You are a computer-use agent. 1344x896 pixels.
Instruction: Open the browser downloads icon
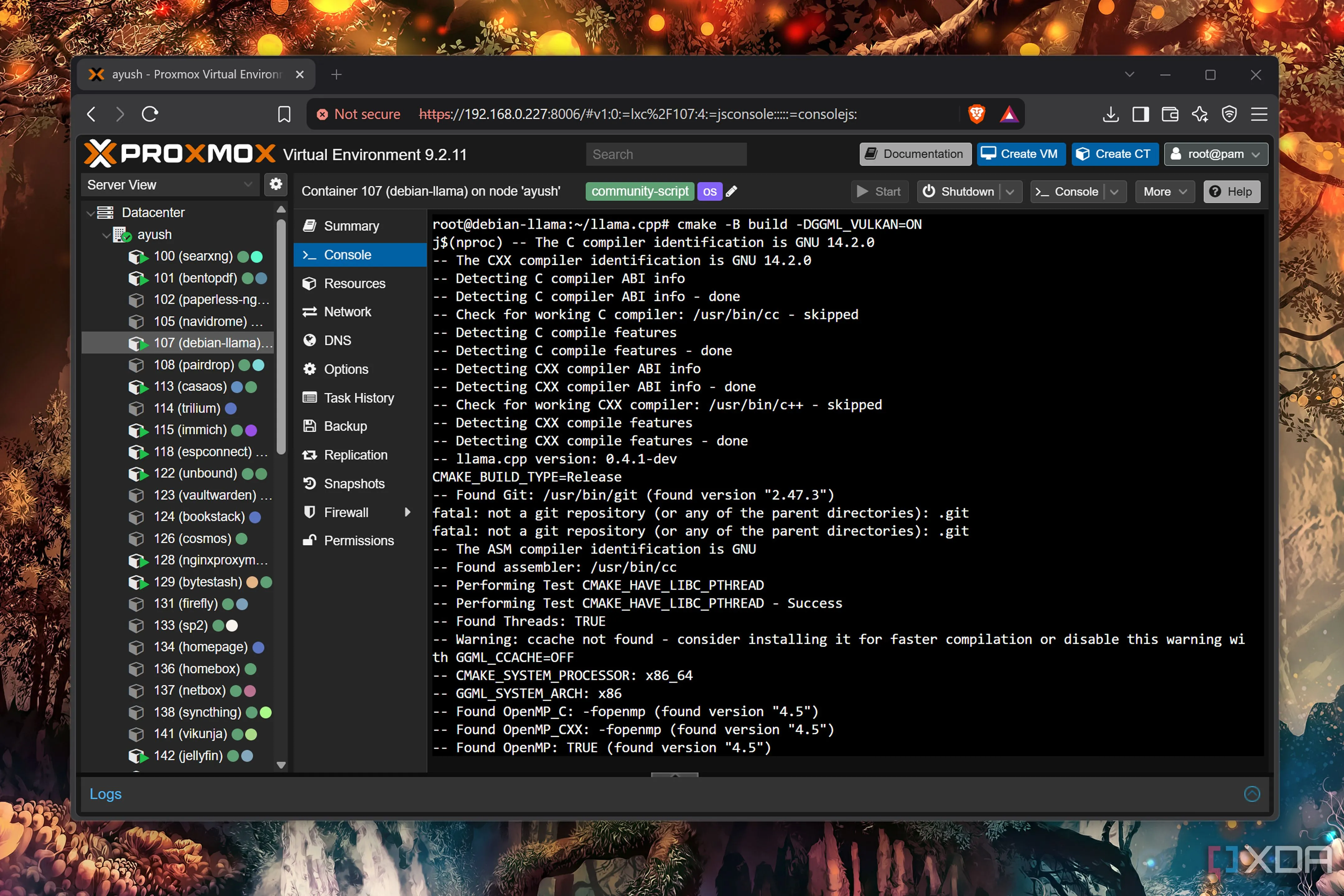point(1110,114)
